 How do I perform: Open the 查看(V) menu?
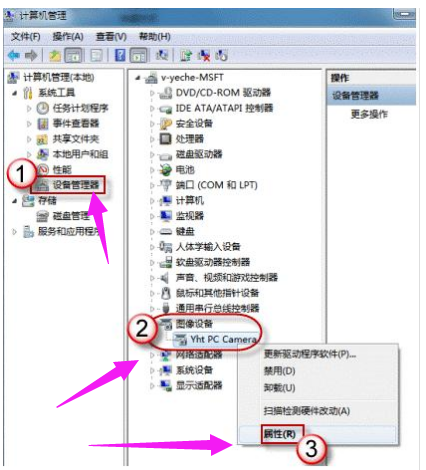[111, 36]
